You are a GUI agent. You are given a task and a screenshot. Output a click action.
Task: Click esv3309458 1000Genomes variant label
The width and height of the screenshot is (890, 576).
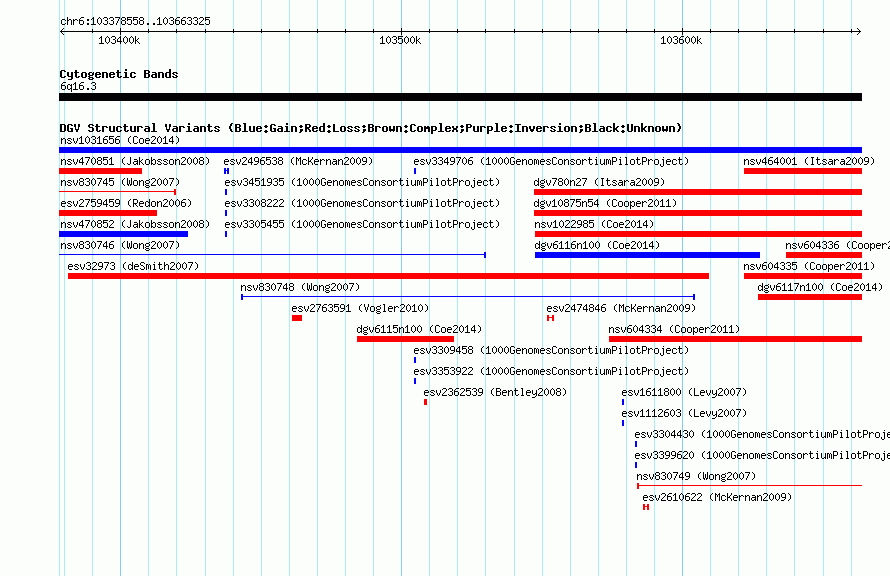551,350
